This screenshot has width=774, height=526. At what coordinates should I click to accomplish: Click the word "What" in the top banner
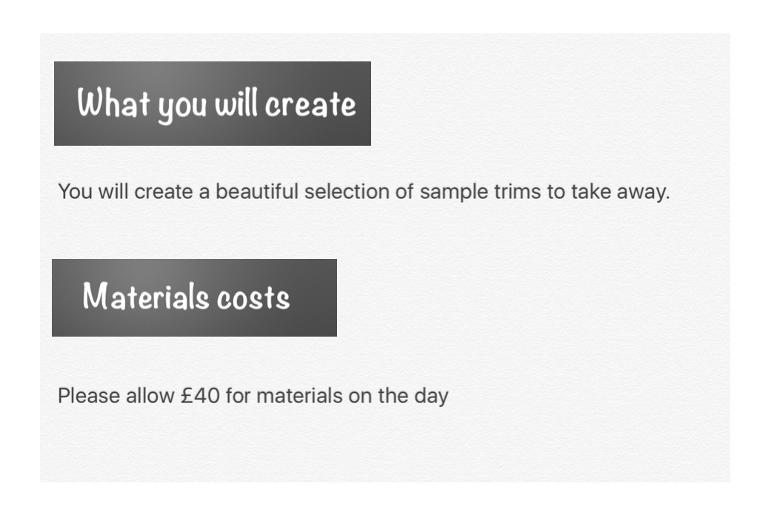(114, 103)
